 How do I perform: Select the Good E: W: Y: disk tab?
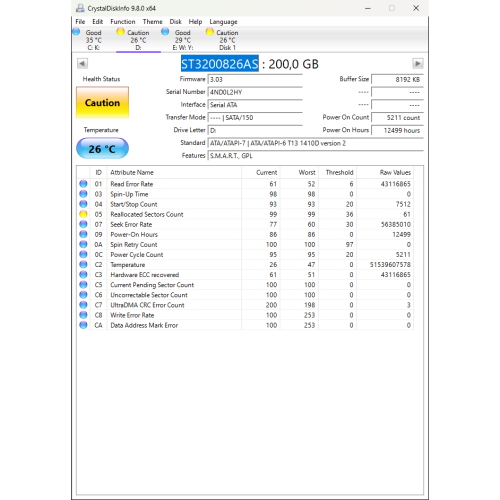[x=183, y=40]
